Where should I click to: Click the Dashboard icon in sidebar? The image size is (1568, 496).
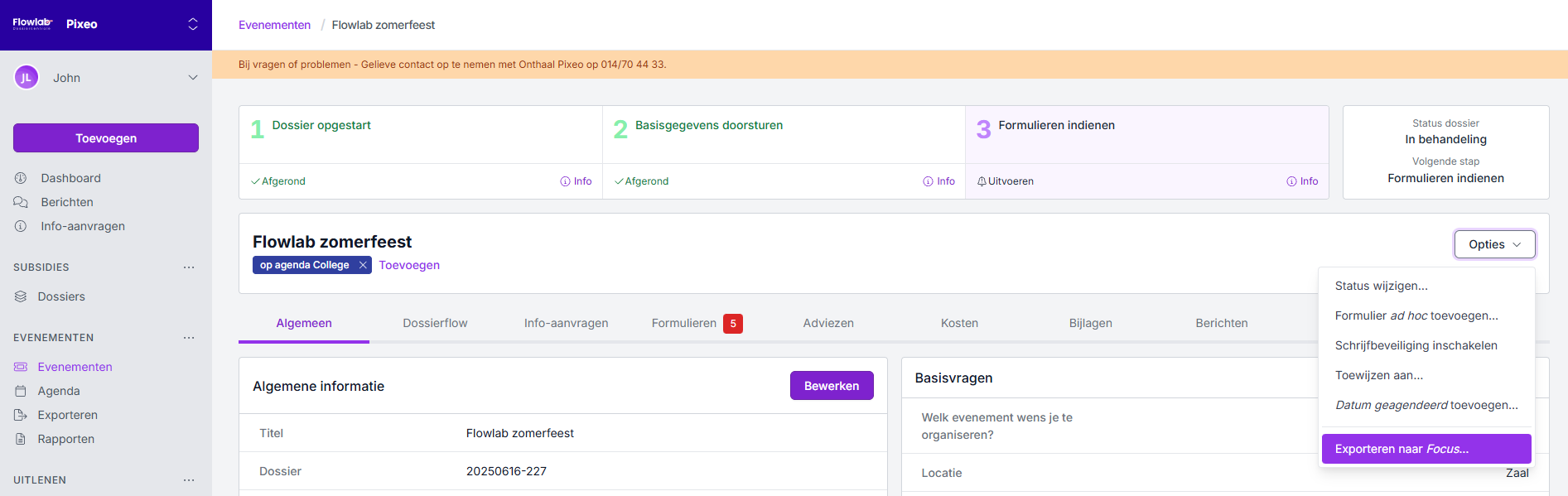(x=21, y=178)
